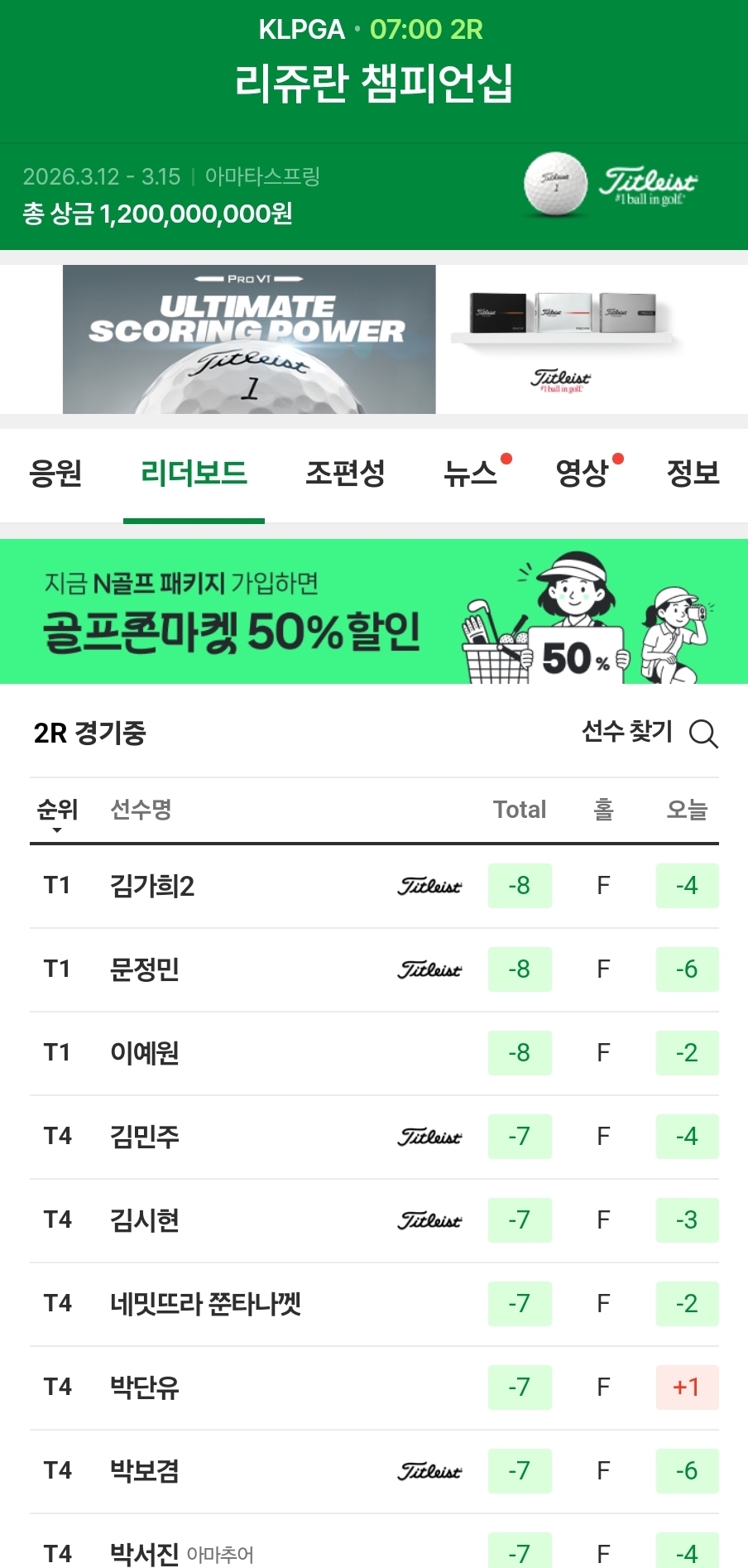
Task: Click Titleist logo beside 김가희2
Action: (429, 887)
